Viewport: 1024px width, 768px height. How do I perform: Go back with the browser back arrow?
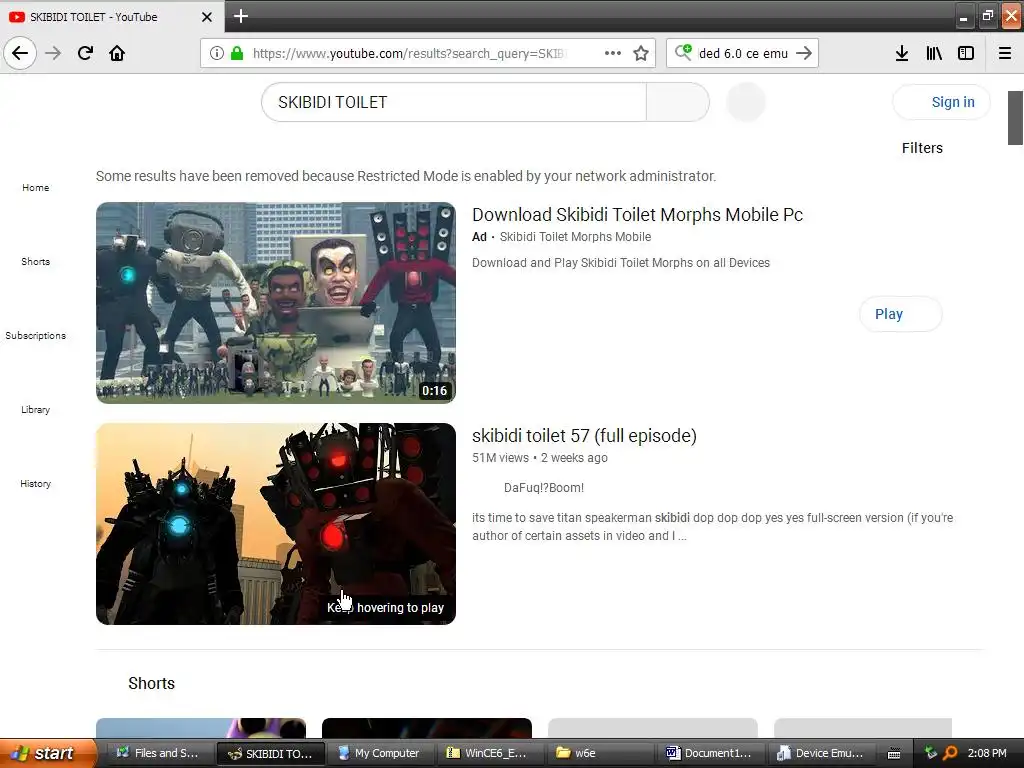coord(20,53)
